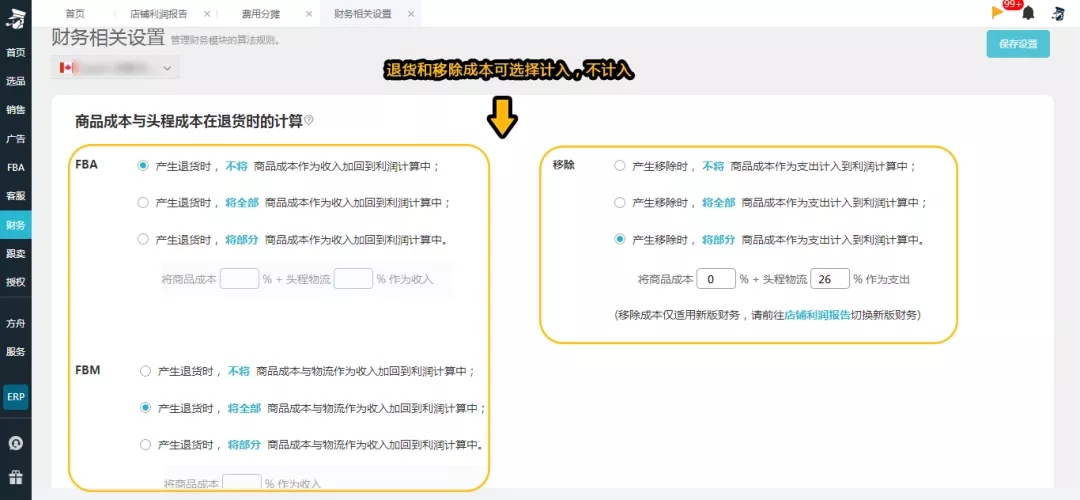The height and width of the screenshot is (500, 1080).
Task: Open the customer support headset icon in sidebar
Action: point(15,443)
